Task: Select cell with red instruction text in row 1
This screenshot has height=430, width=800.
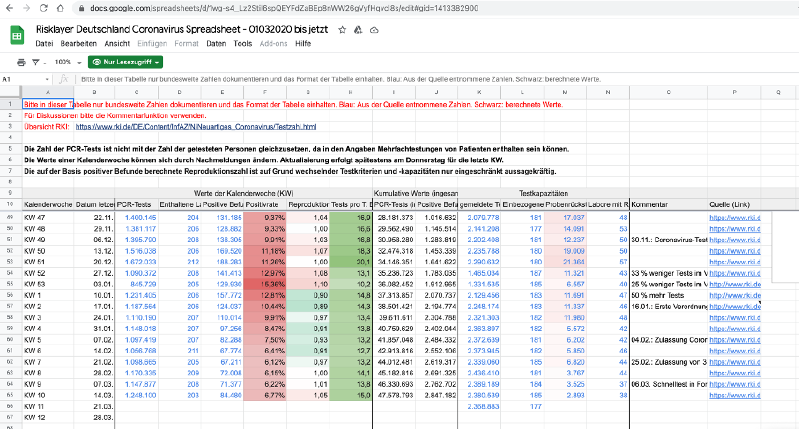Action: pyautogui.click(x=48, y=105)
